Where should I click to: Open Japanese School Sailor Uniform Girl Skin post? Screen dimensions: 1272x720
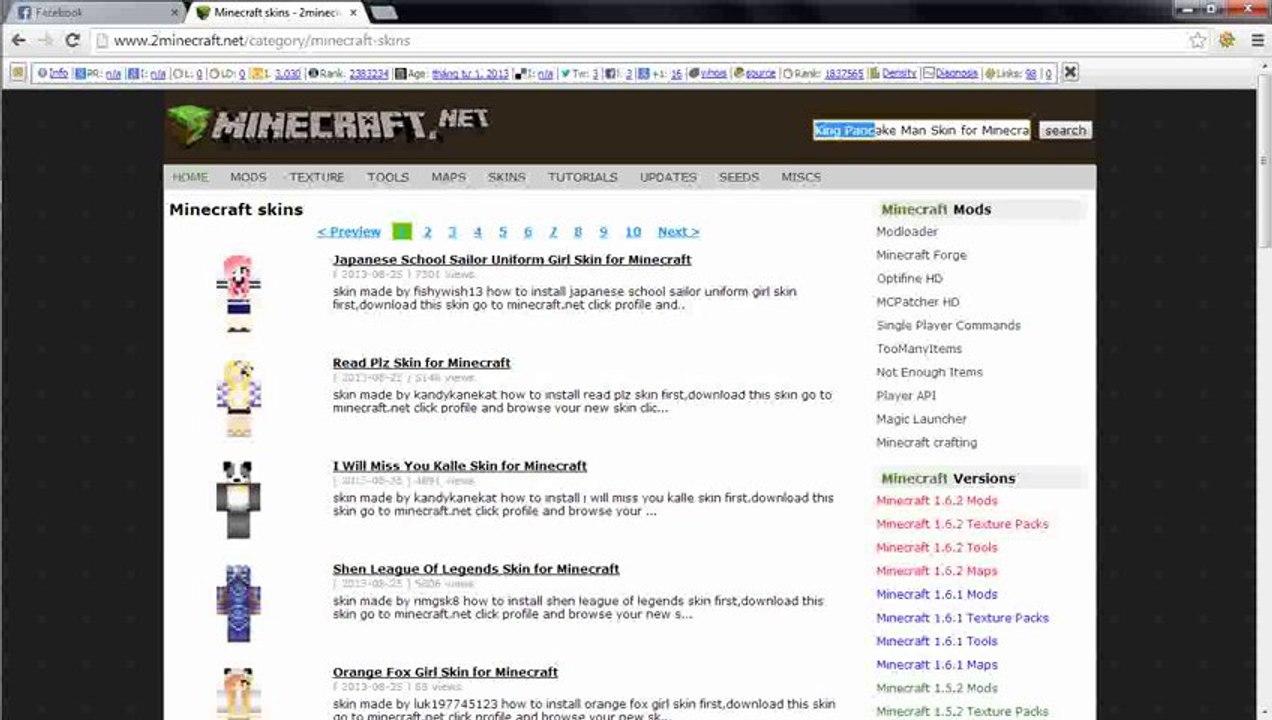pos(512,260)
